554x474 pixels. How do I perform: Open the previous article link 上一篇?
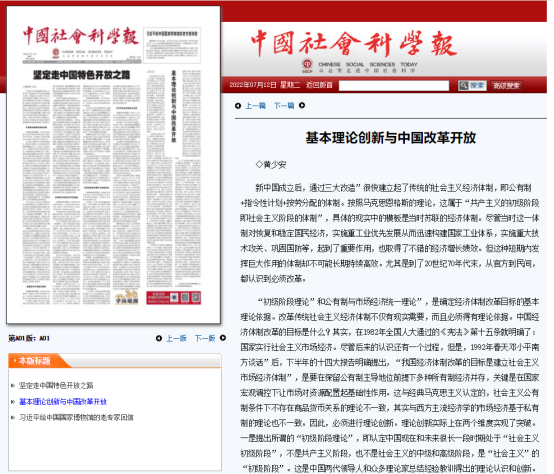click(x=255, y=106)
